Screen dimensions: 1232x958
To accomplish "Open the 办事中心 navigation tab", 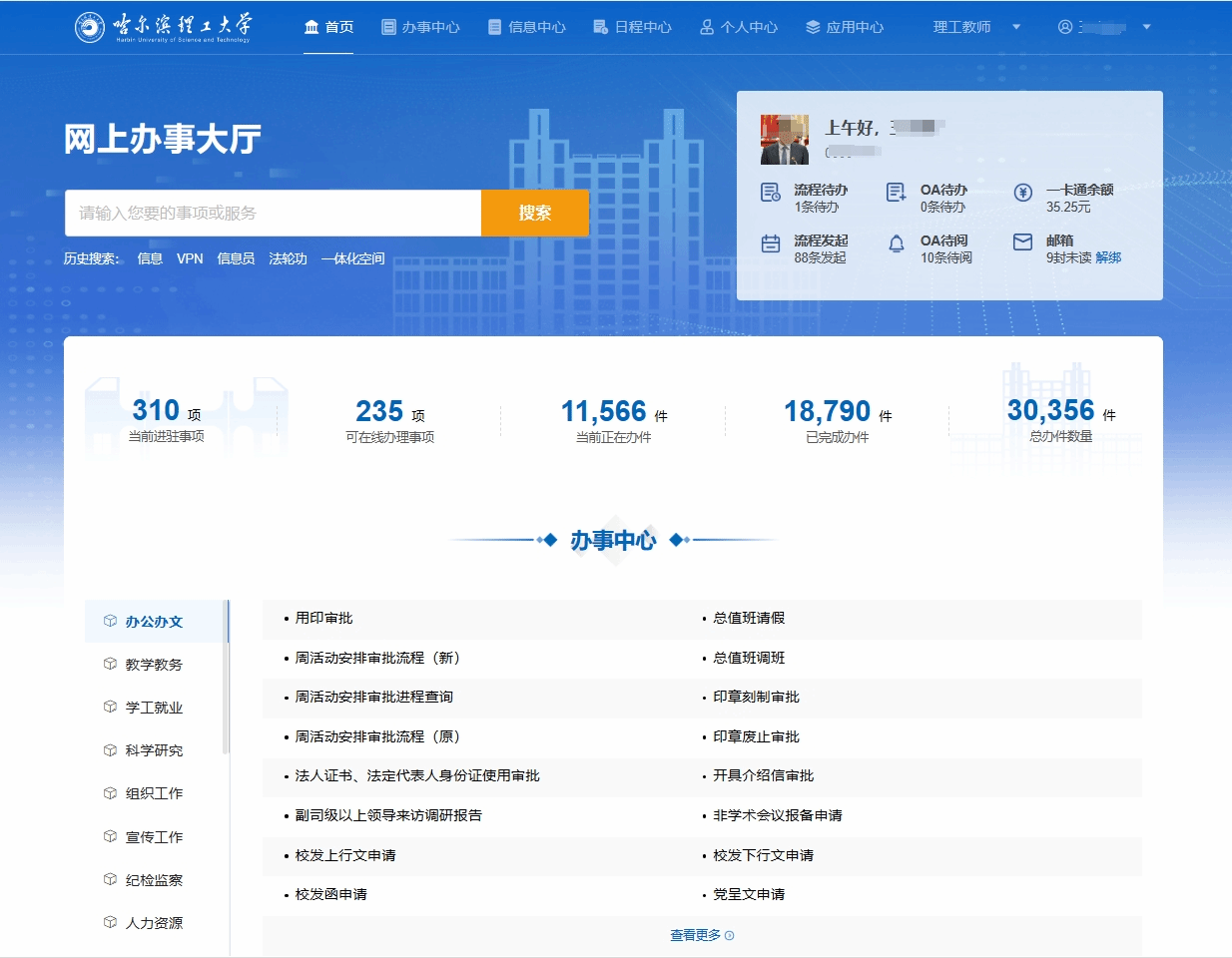I will [420, 27].
